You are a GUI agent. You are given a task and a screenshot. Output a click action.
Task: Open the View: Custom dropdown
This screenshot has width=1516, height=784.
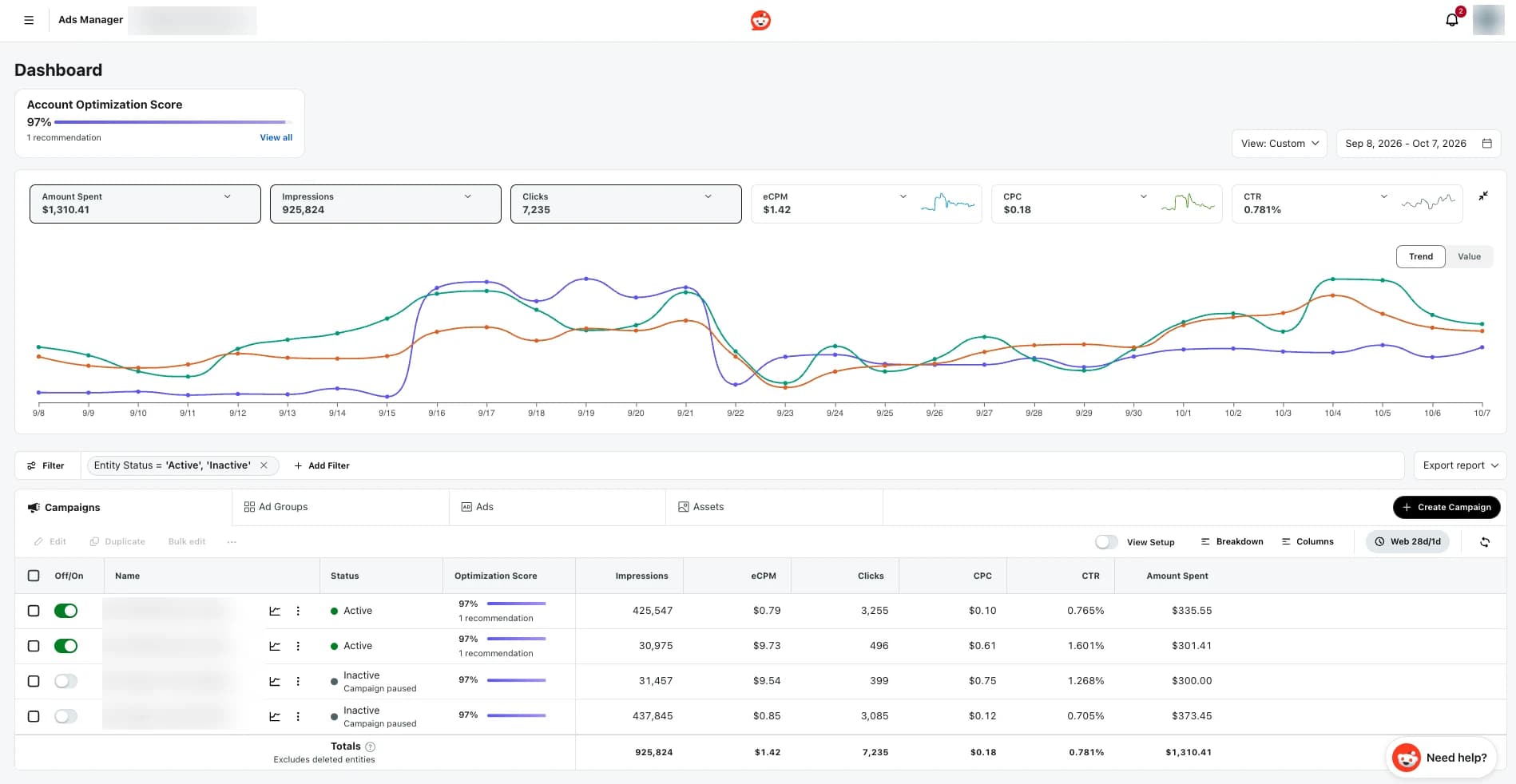[x=1279, y=144]
